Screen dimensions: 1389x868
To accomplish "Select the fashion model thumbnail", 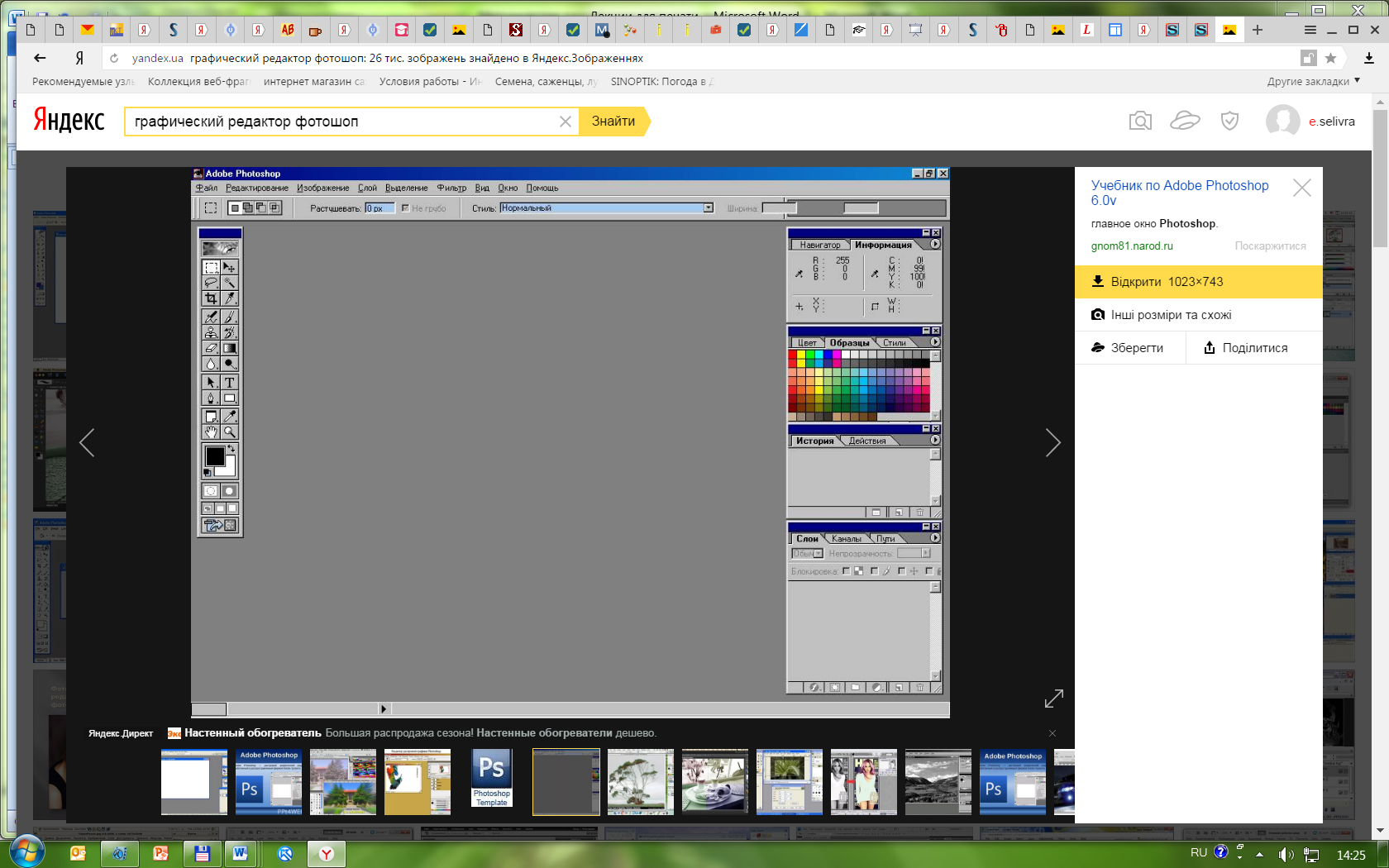I will point(864,782).
